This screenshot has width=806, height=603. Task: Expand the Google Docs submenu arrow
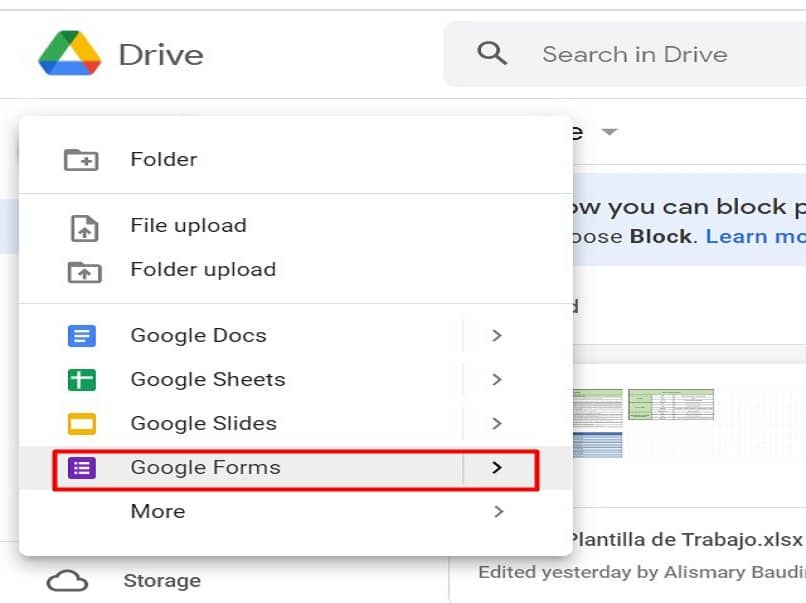(x=497, y=336)
